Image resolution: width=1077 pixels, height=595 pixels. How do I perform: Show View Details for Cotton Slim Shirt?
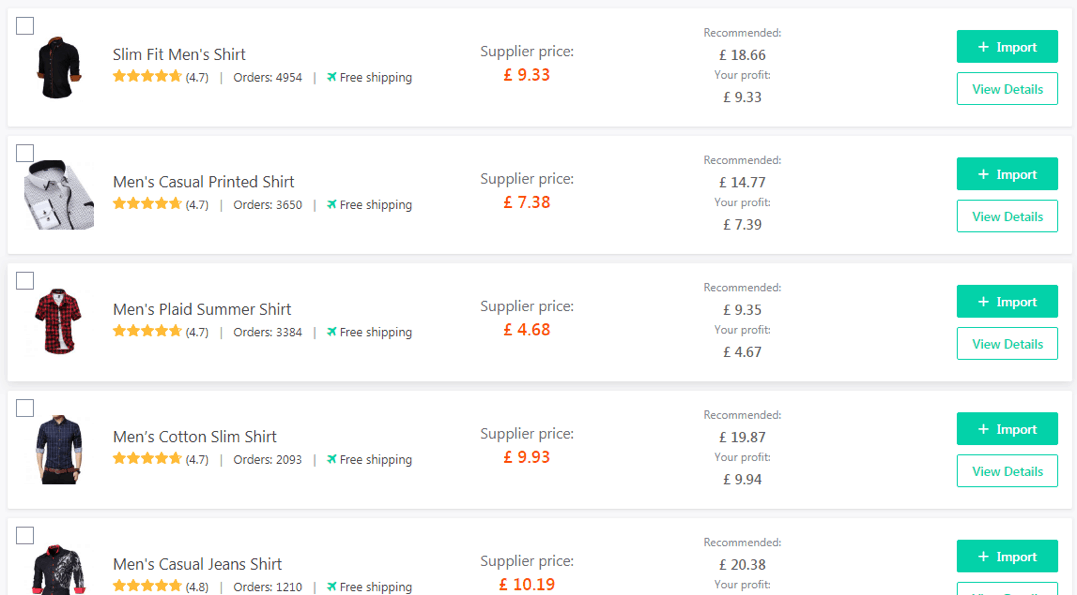(1007, 471)
